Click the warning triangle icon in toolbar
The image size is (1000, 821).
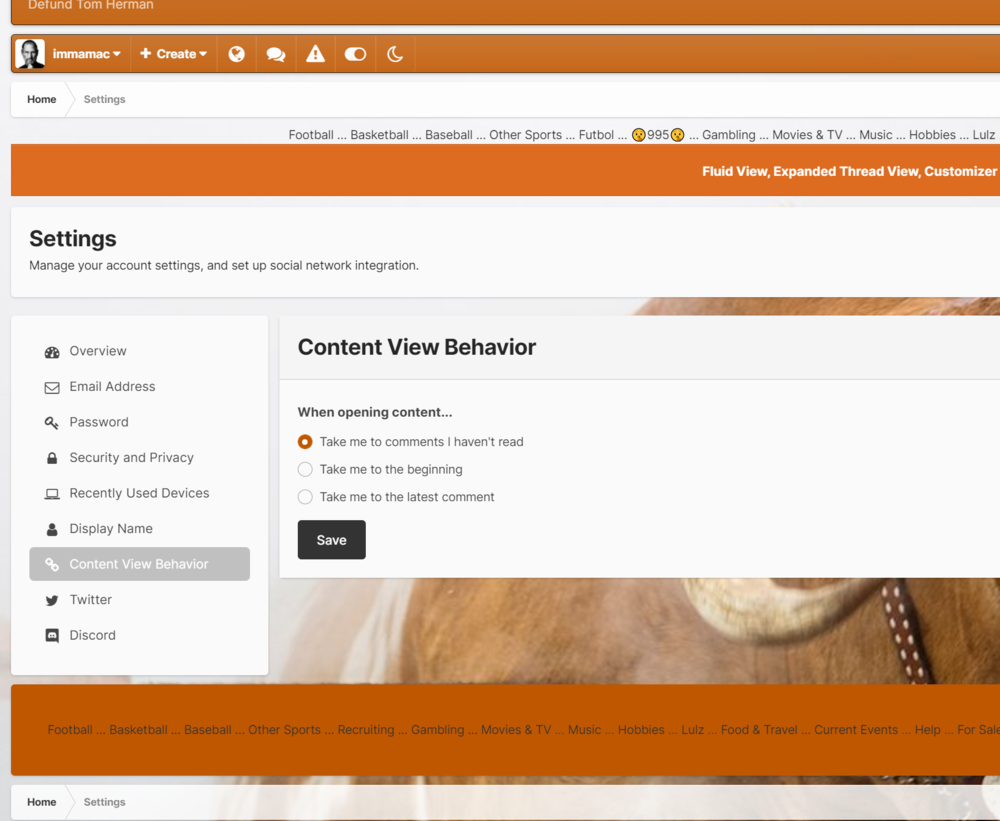pyautogui.click(x=315, y=54)
